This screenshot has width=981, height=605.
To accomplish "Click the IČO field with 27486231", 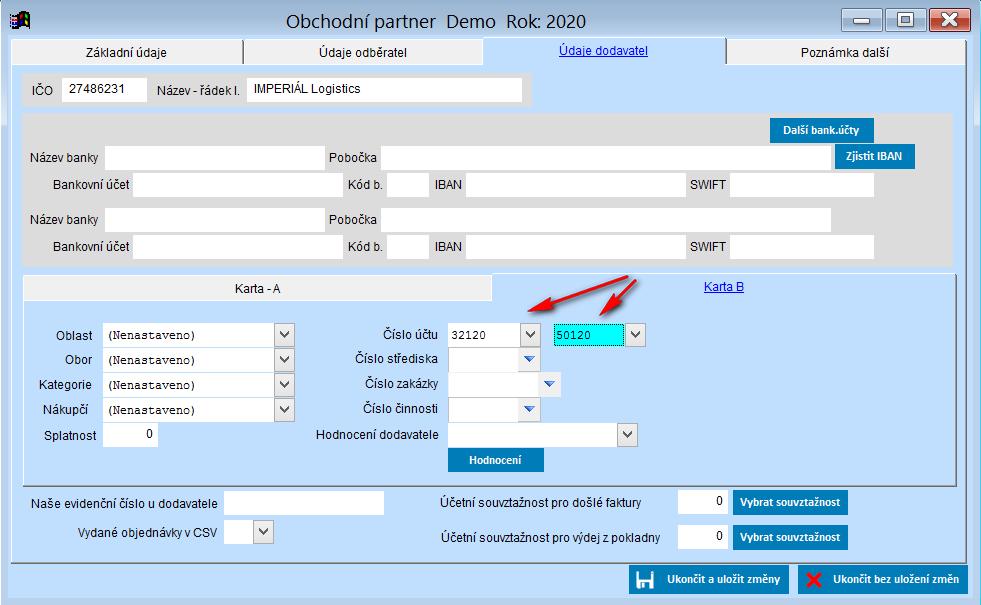I will click(x=104, y=89).
